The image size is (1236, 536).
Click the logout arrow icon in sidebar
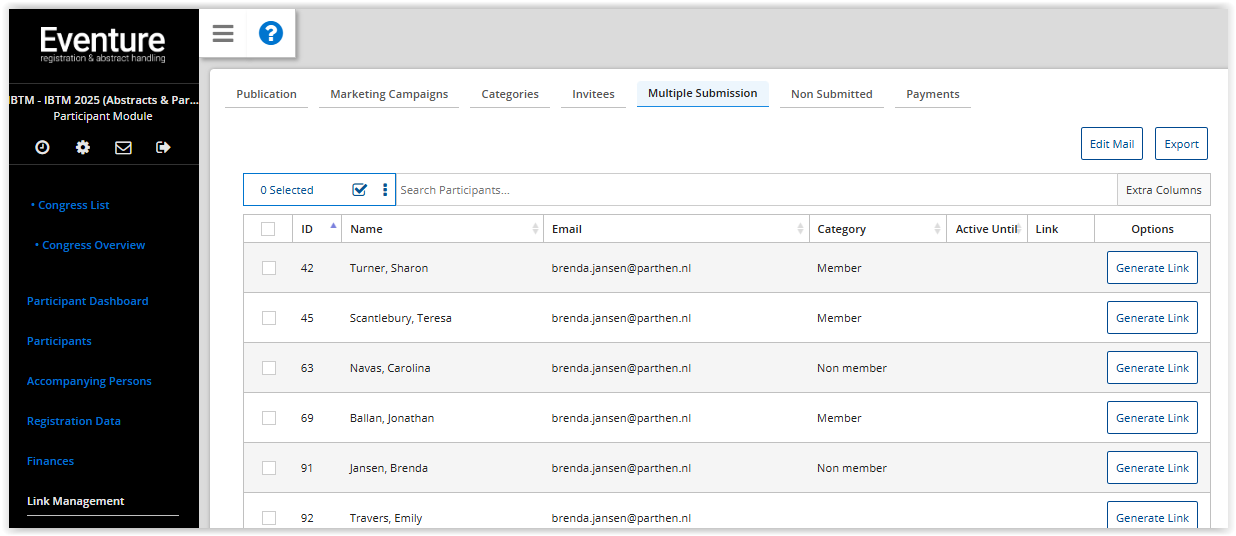[x=164, y=147]
